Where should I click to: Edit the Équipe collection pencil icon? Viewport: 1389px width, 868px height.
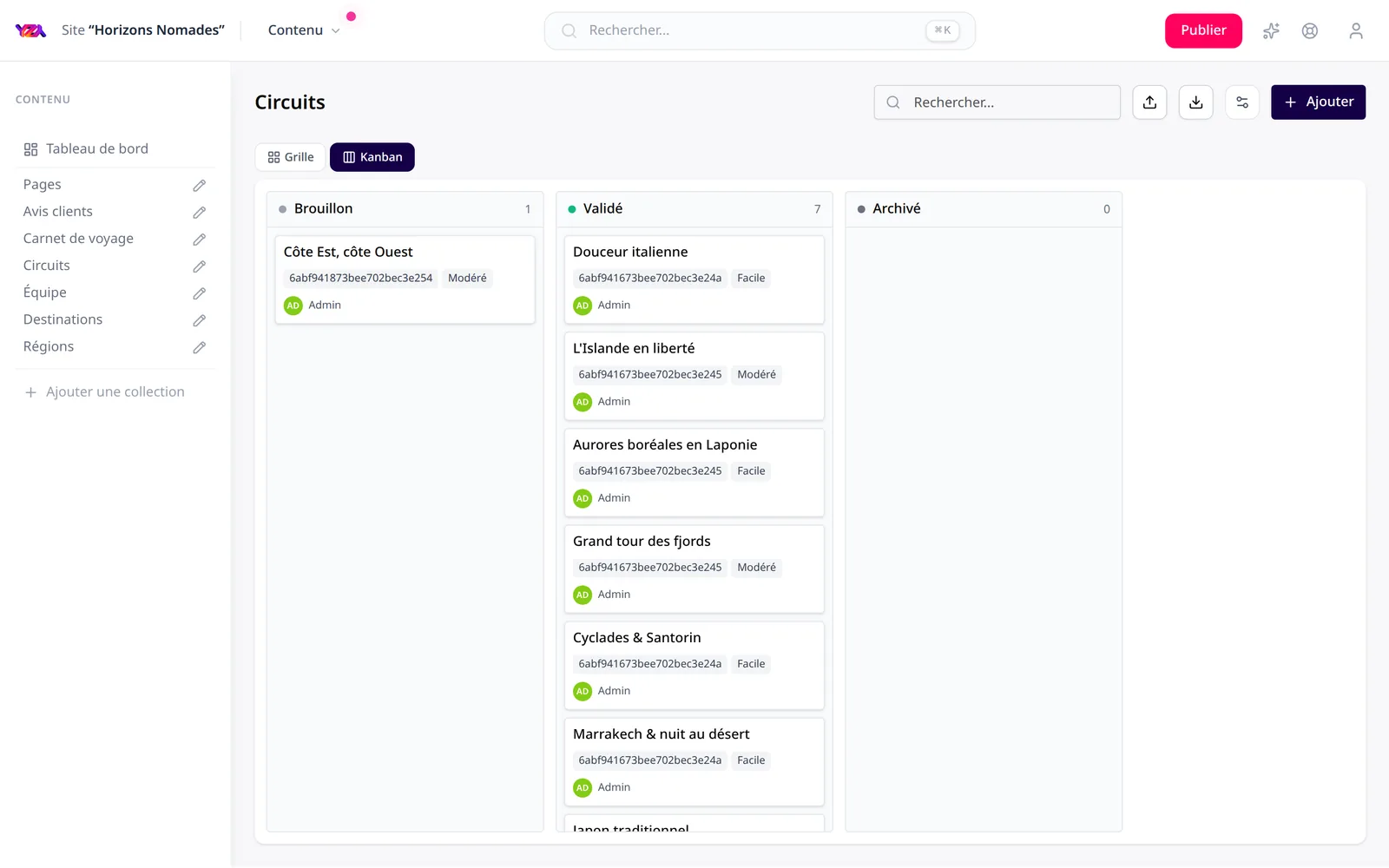point(200,293)
